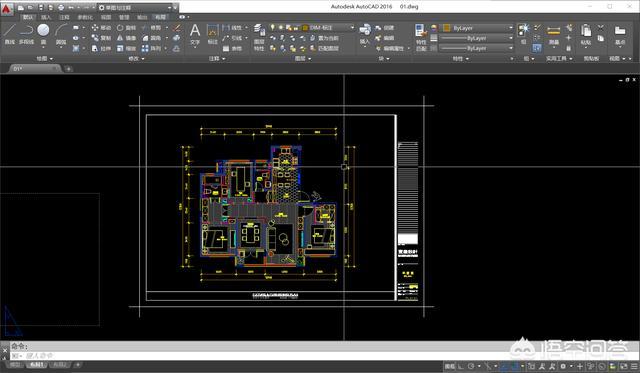
Task: Select the Dimension (标注) tool
Action: pos(213,34)
